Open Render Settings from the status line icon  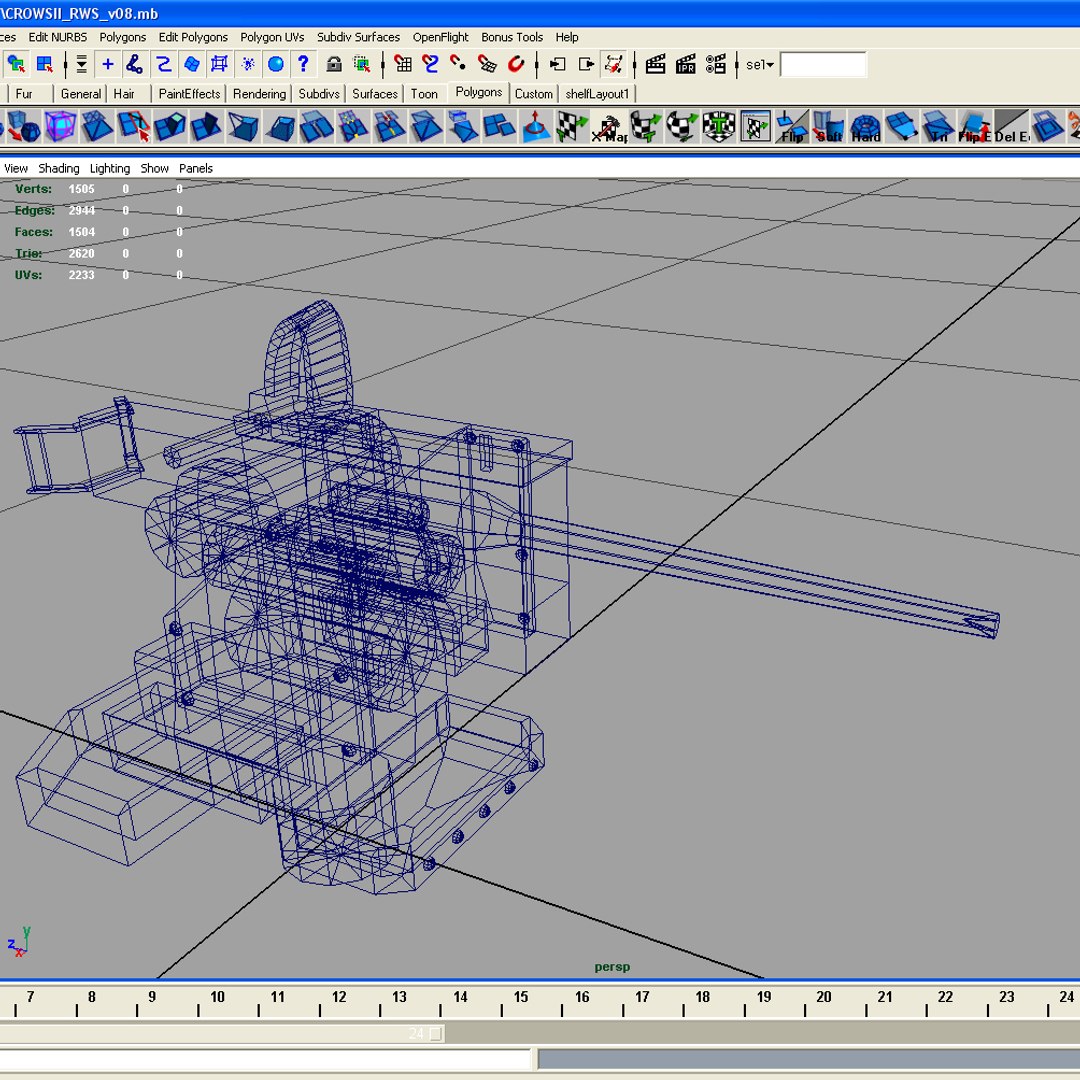pos(715,65)
